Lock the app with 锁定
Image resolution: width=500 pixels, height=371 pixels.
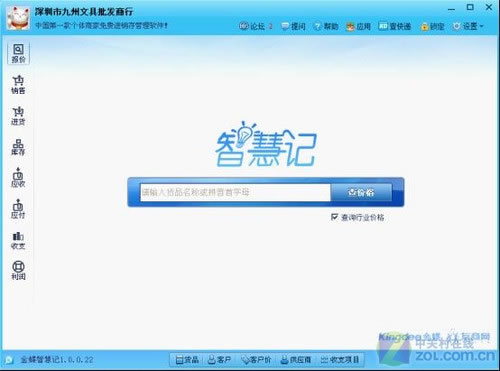433,26
